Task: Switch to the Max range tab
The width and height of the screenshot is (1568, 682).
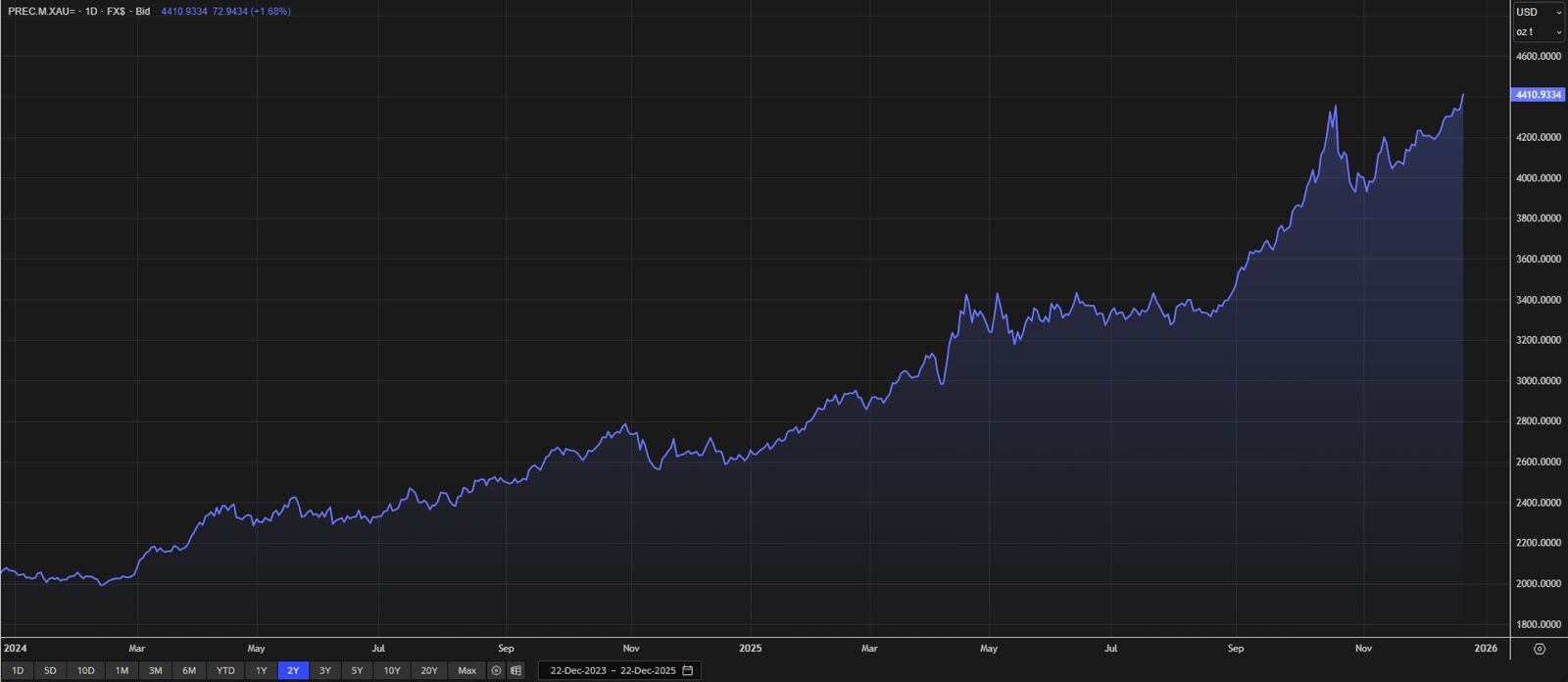Action: 466,671
